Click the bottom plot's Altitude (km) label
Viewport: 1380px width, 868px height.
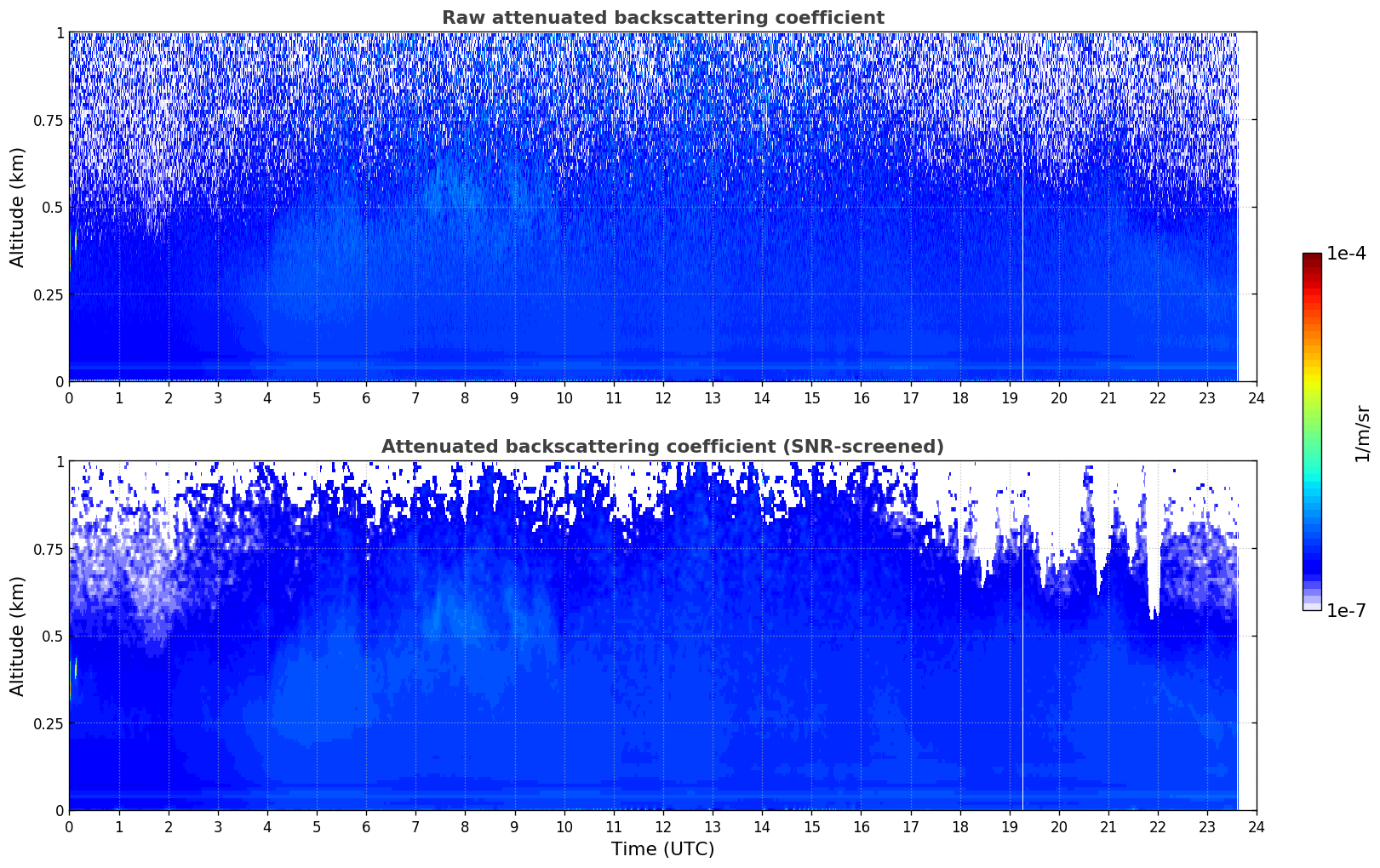click(18, 636)
